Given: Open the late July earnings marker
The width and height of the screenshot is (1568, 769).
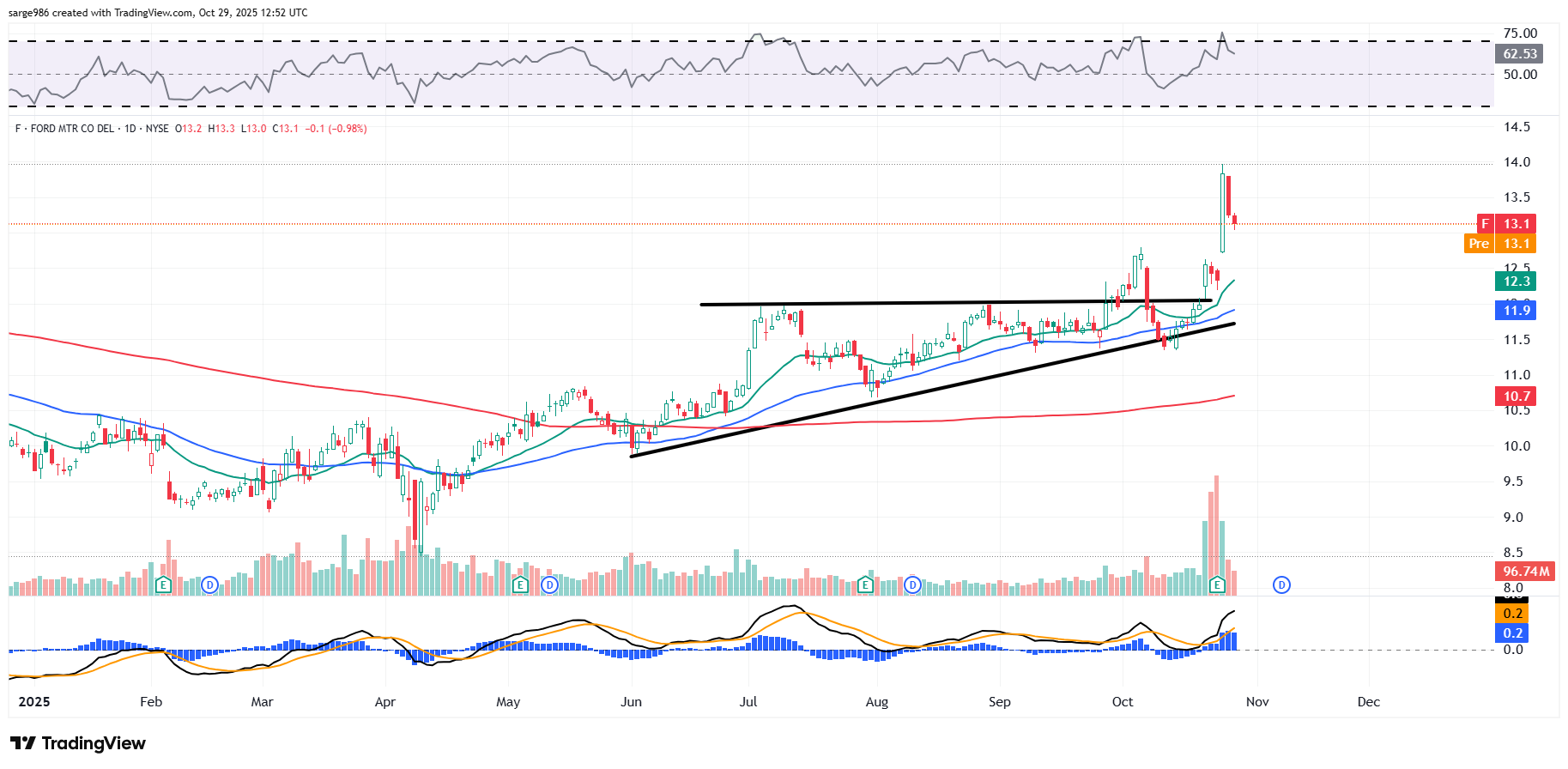Looking at the screenshot, I should point(865,585).
